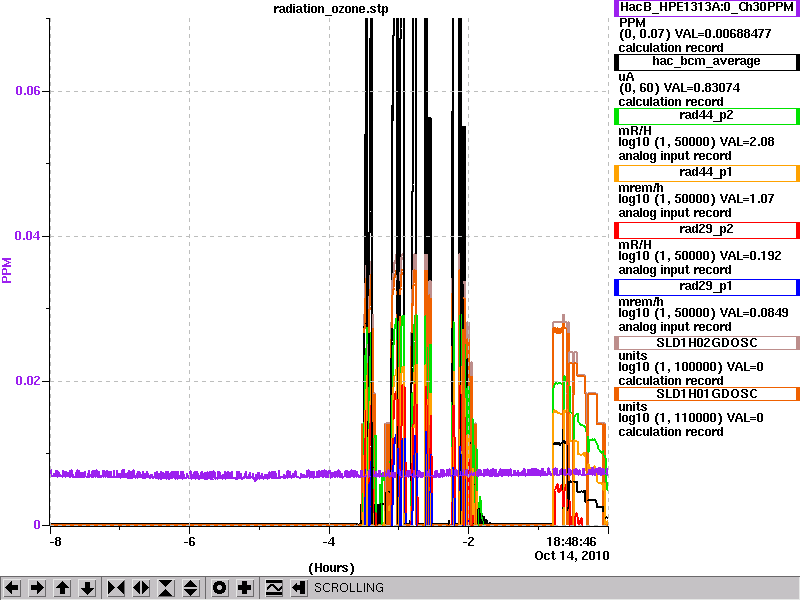The height and width of the screenshot is (600, 800).
Task: Click the pan left arrow icon
Action: click(x=12, y=588)
